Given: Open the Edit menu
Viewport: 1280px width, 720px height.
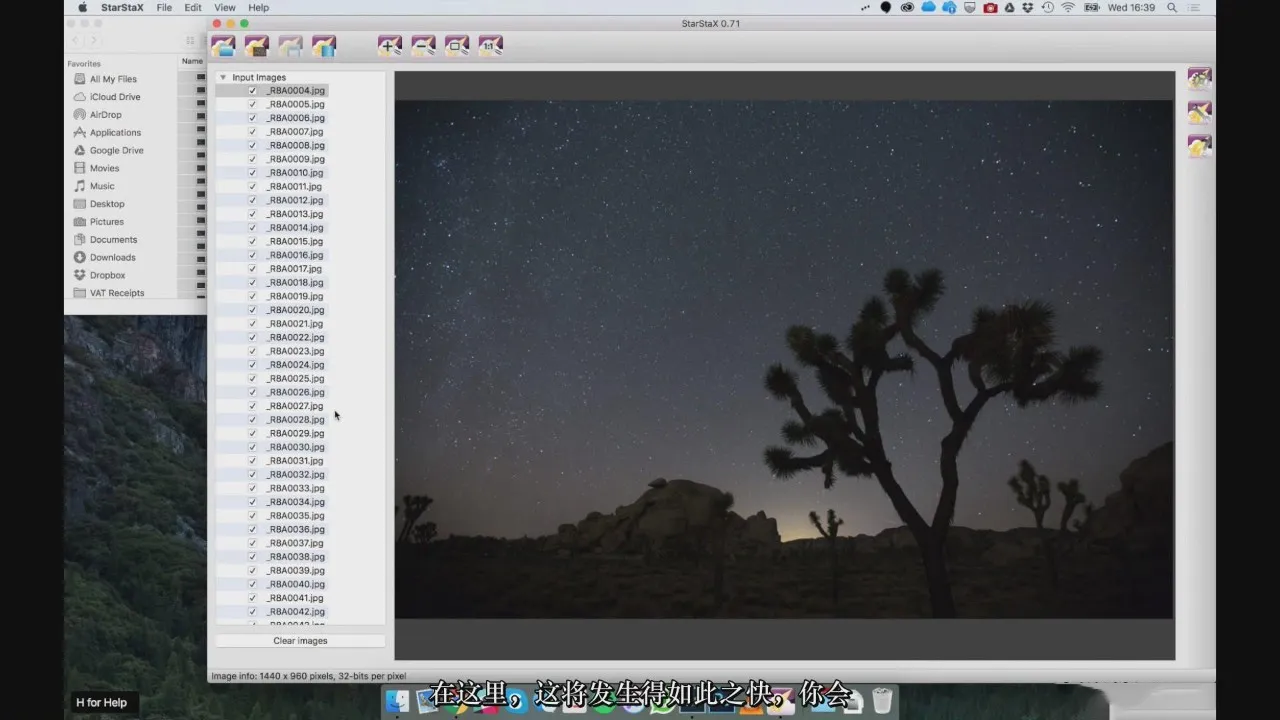Looking at the screenshot, I should 193,8.
